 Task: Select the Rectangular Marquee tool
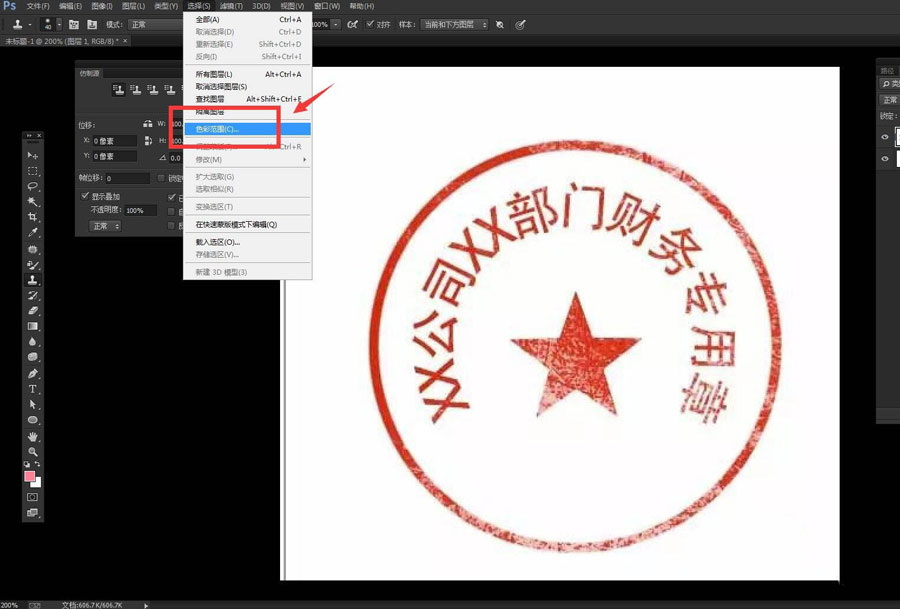[33, 171]
